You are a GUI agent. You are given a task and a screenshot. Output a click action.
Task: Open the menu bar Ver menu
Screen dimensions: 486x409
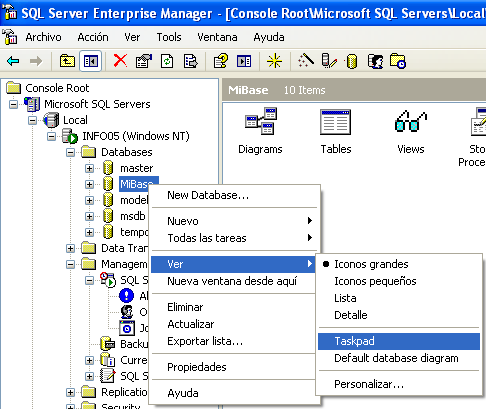pos(132,37)
